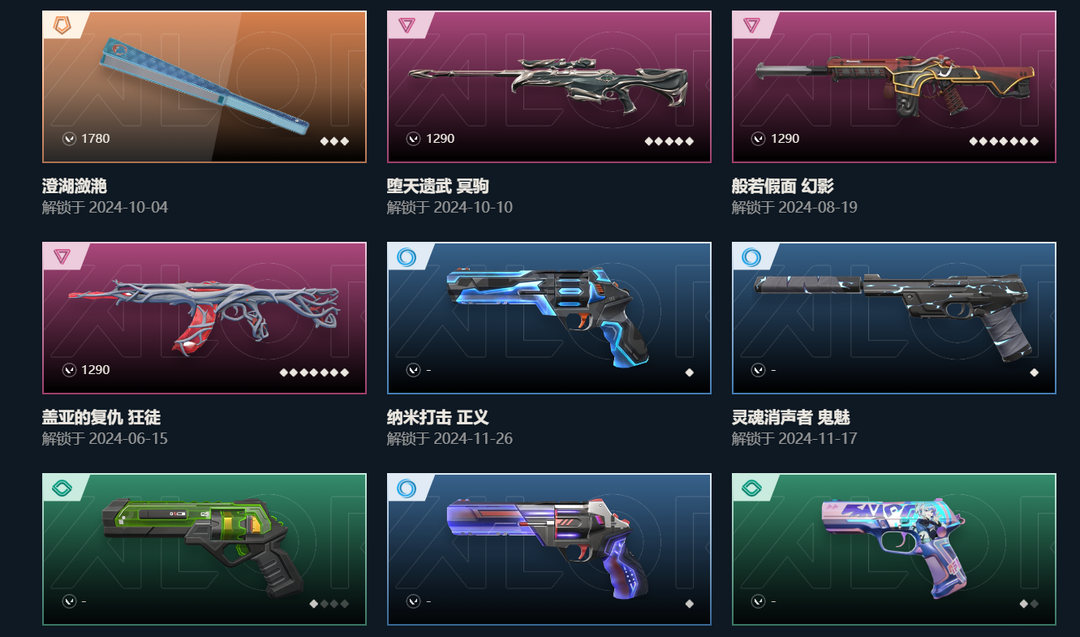Select the purple revolver skin in bottom row
The height and width of the screenshot is (637, 1080).
[549, 550]
